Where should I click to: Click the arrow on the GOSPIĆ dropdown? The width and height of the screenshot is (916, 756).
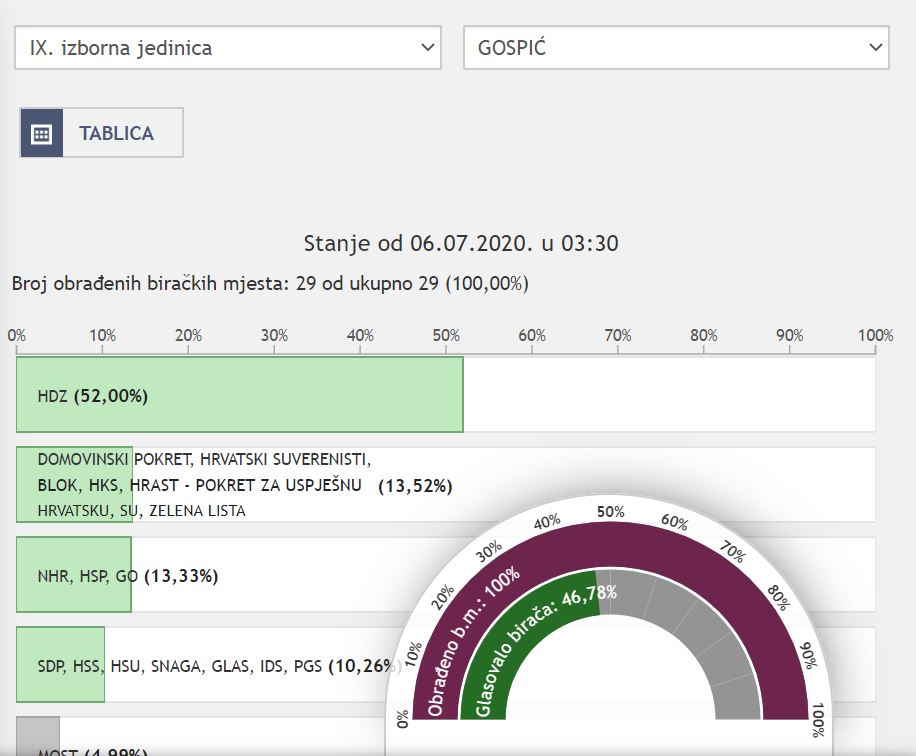coord(876,48)
